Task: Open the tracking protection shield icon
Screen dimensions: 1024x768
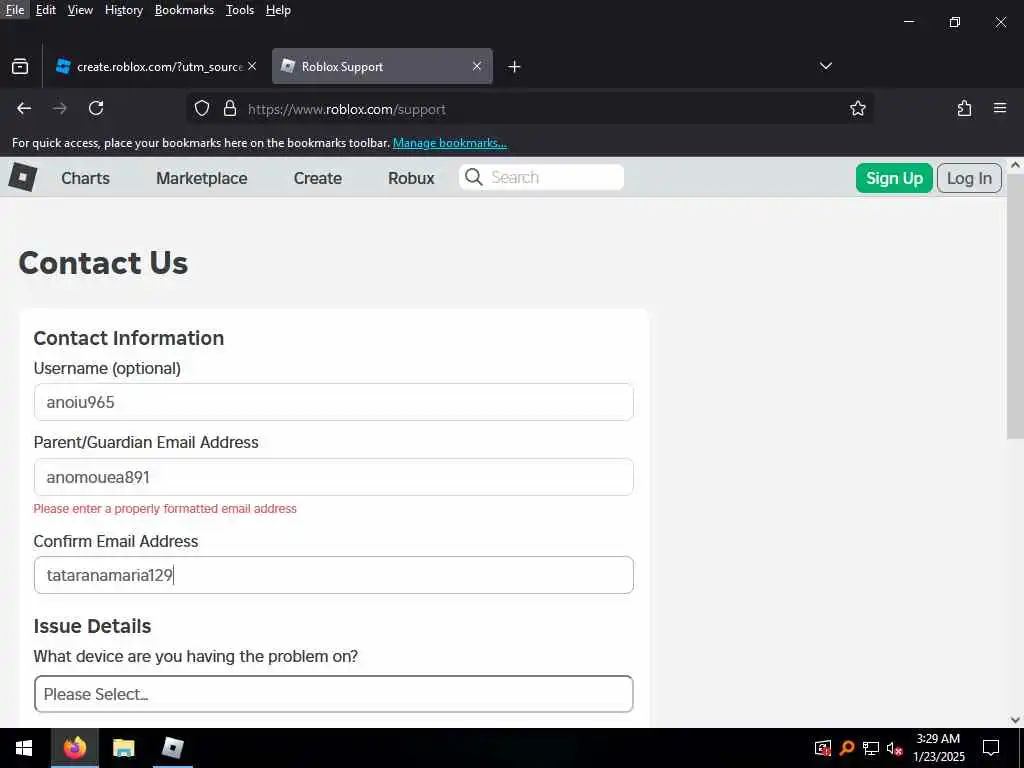Action: pos(202,108)
